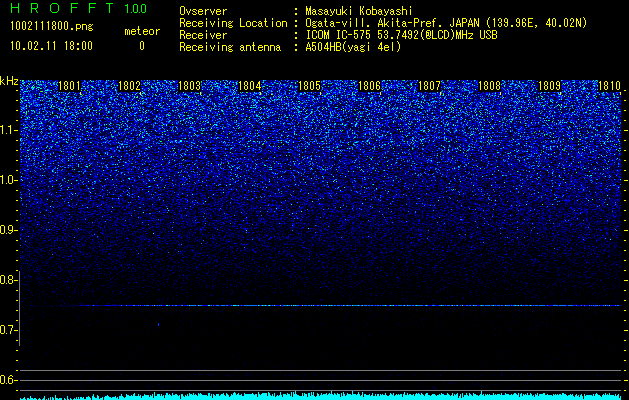Click the HROFFT 1.0.0 title text
629x400 pixels.
pyautogui.click(x=78, y=8)
